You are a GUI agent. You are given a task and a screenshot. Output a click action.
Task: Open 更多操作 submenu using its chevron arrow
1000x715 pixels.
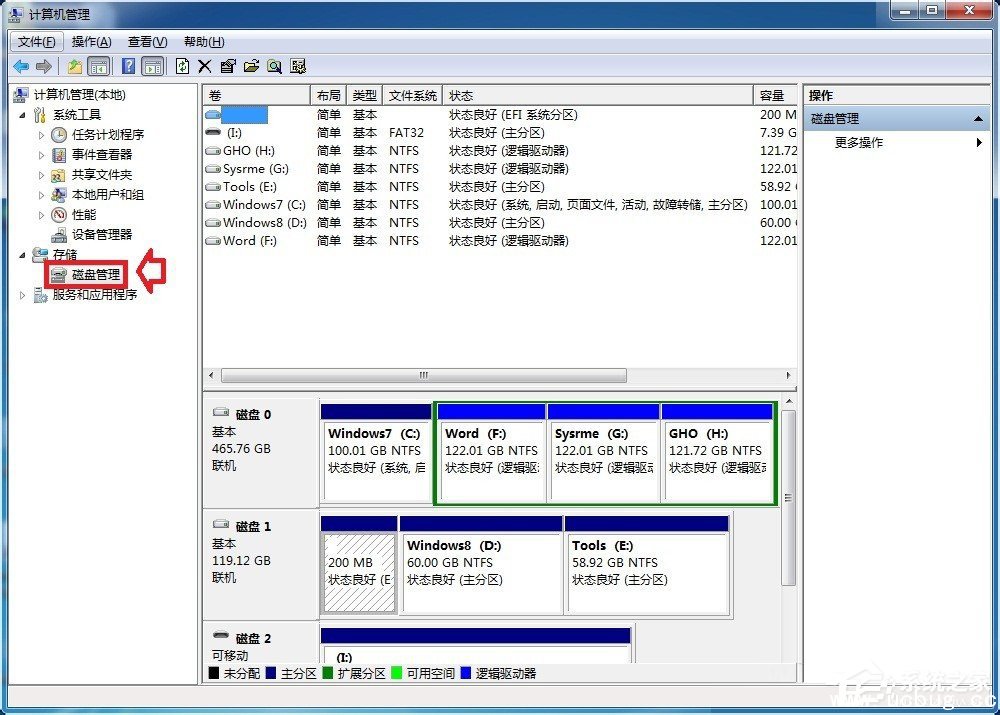coord(979,142)
